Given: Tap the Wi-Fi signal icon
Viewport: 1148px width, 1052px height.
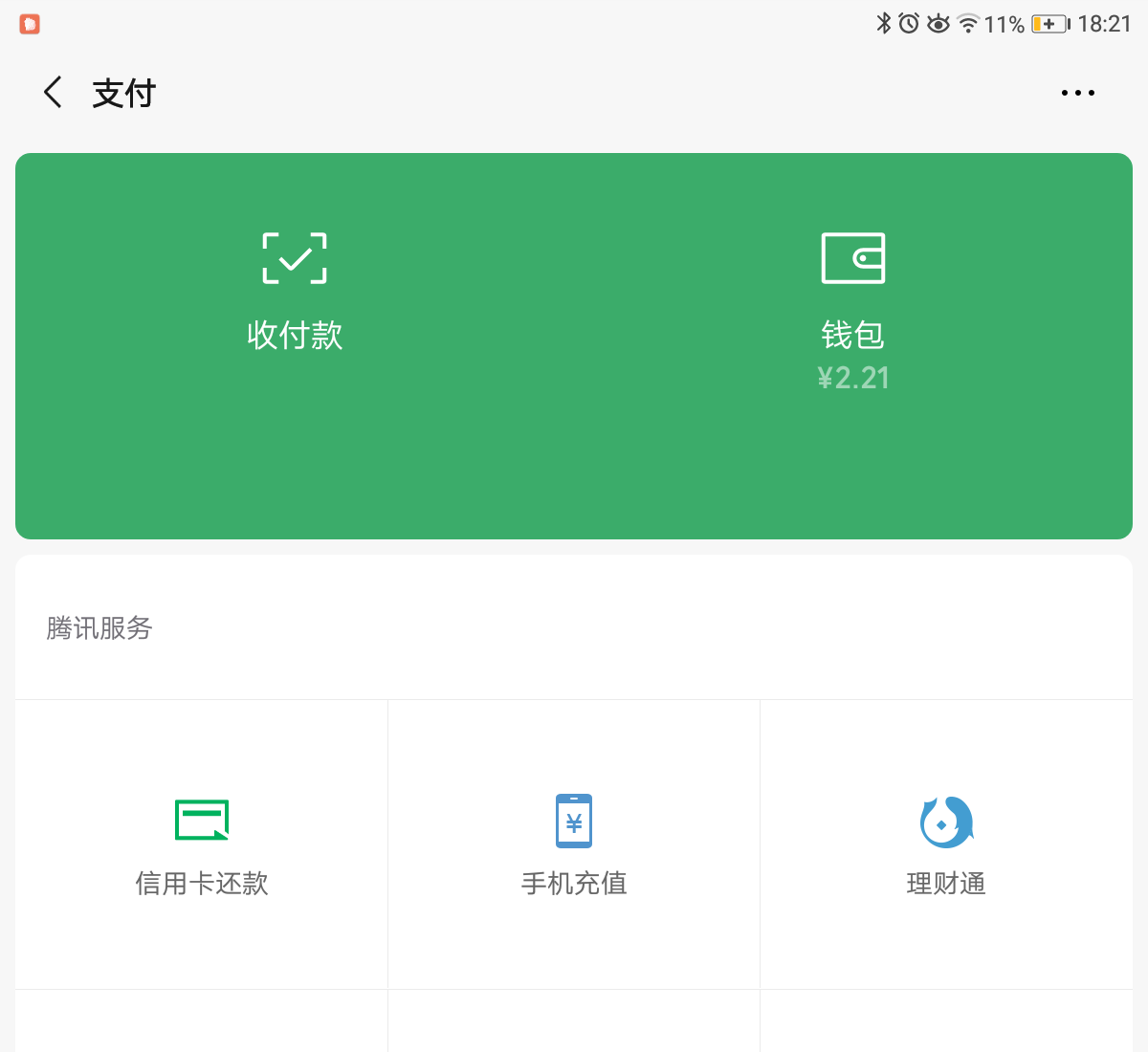Looking at the screenshot, I should click(968, 23).
